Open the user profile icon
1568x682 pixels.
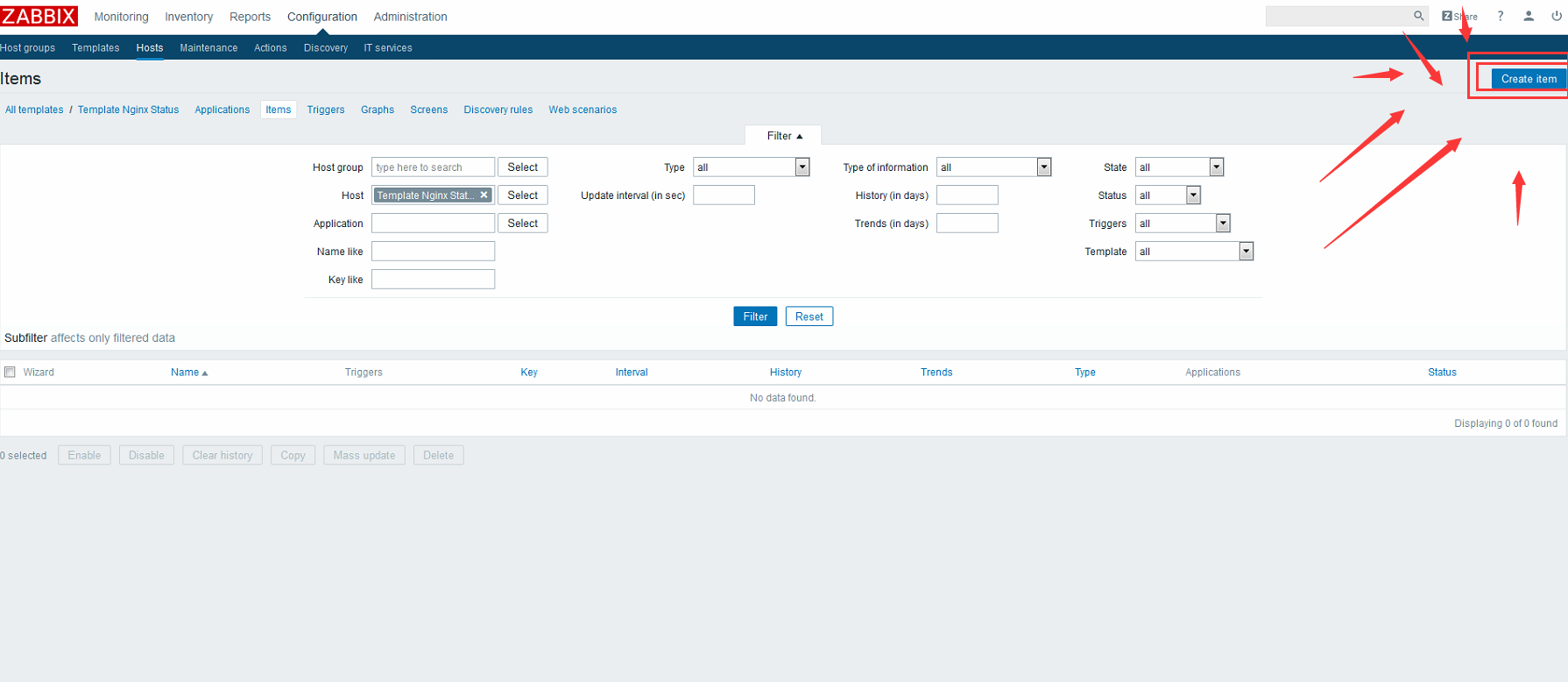[1529, 16]
